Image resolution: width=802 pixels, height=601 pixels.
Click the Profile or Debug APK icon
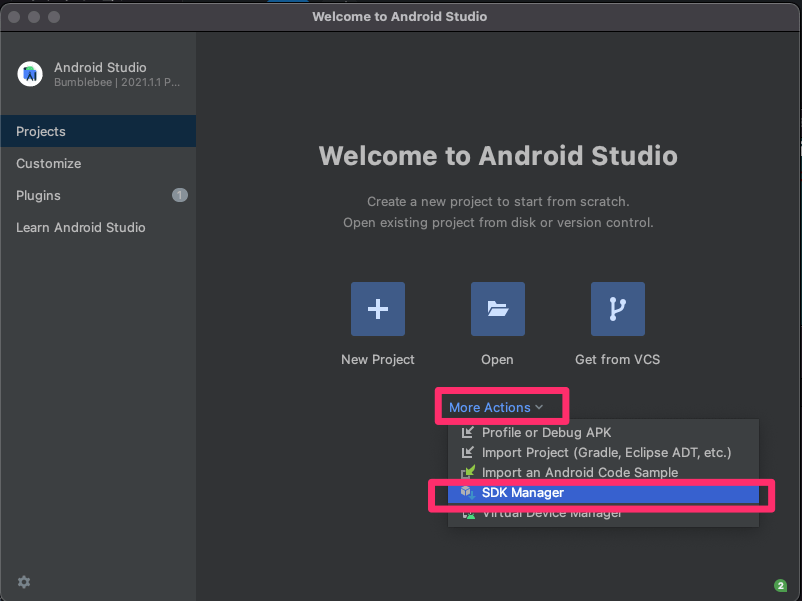(x=467, y=433)
